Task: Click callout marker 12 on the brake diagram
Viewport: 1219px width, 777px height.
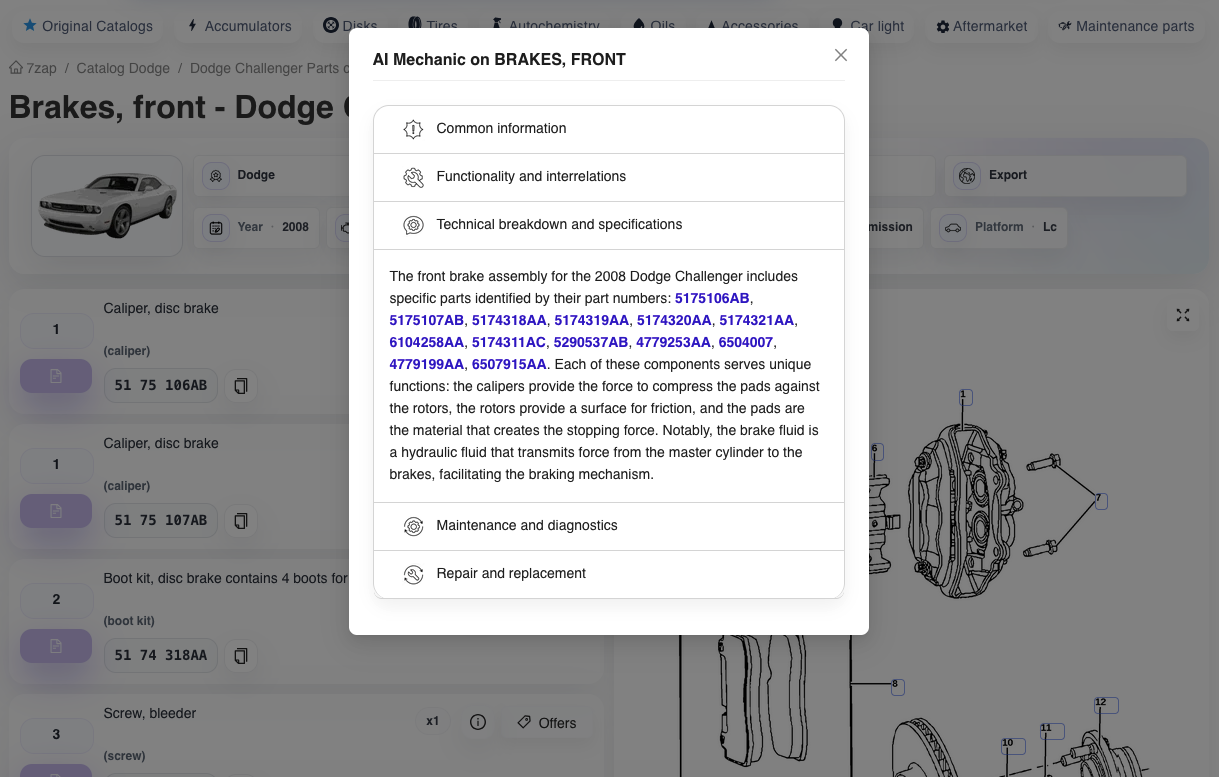Action: point(1101,704)
